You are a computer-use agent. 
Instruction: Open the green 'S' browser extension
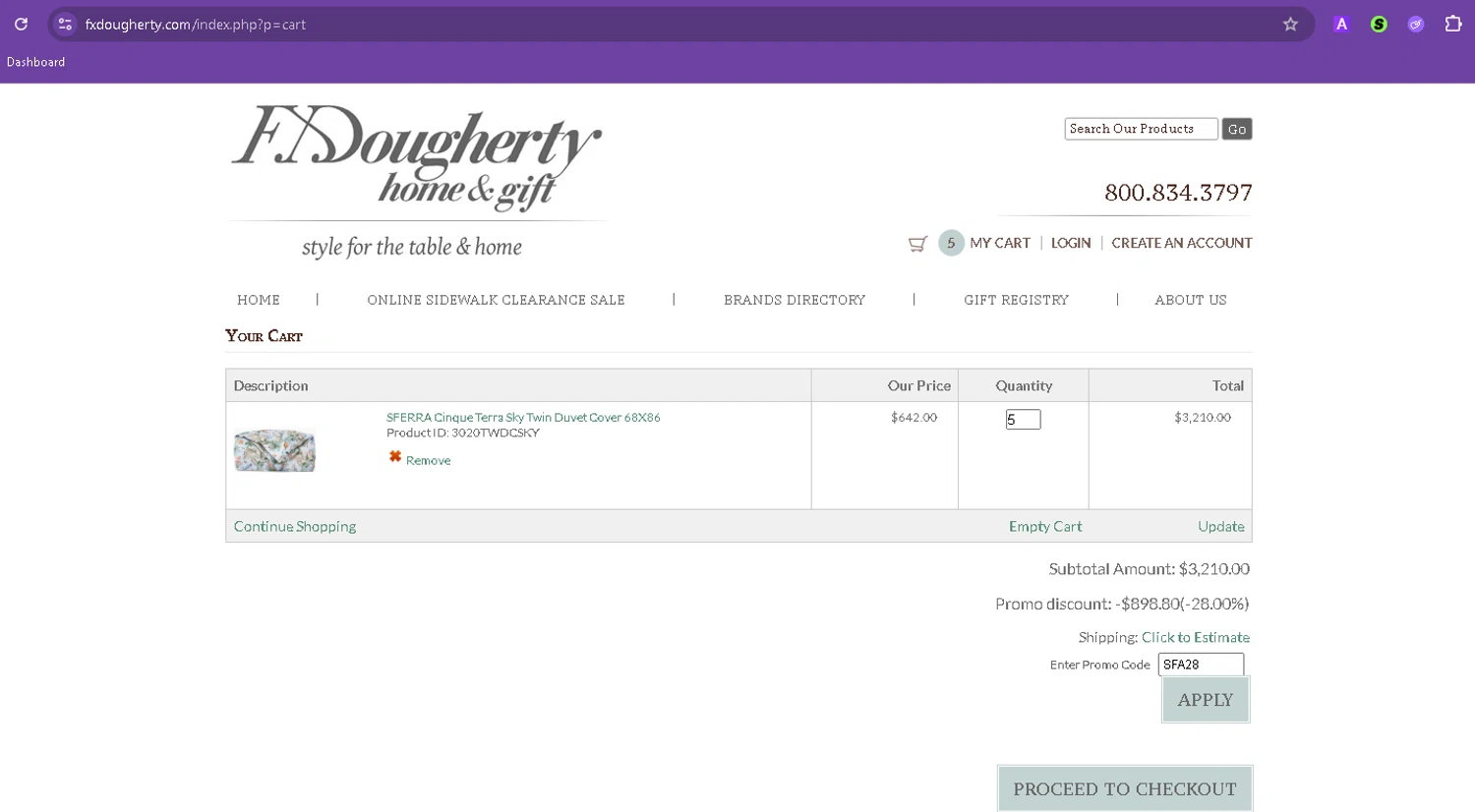coord(1379,25)
